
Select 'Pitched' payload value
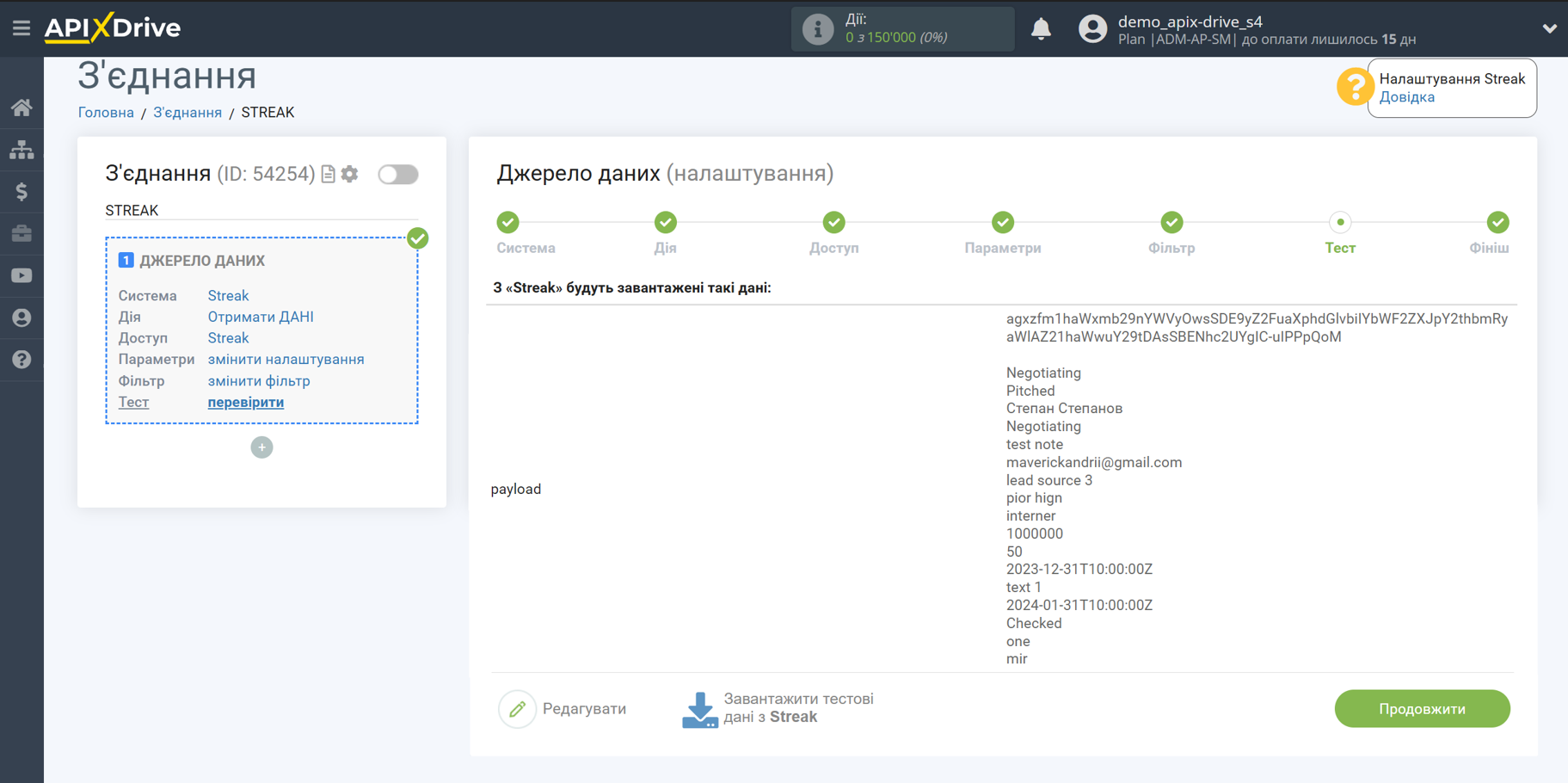click(1030, 391)
